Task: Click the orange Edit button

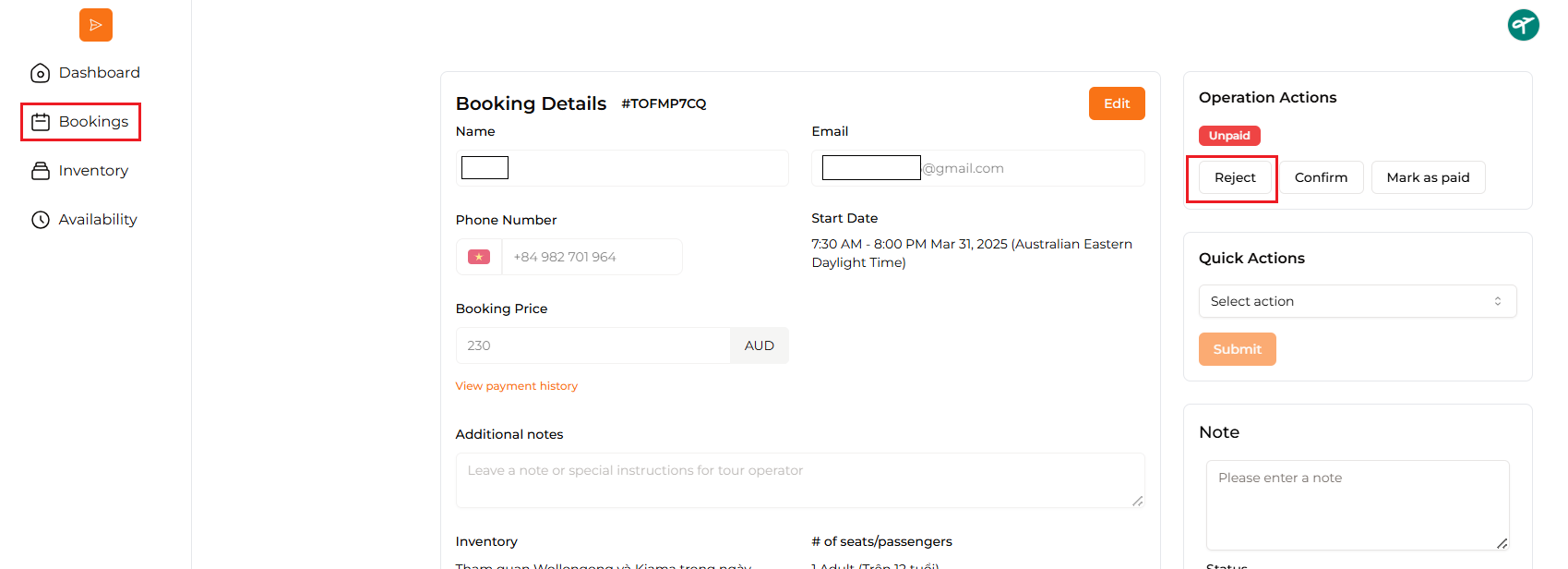Action: [1117, 103]
